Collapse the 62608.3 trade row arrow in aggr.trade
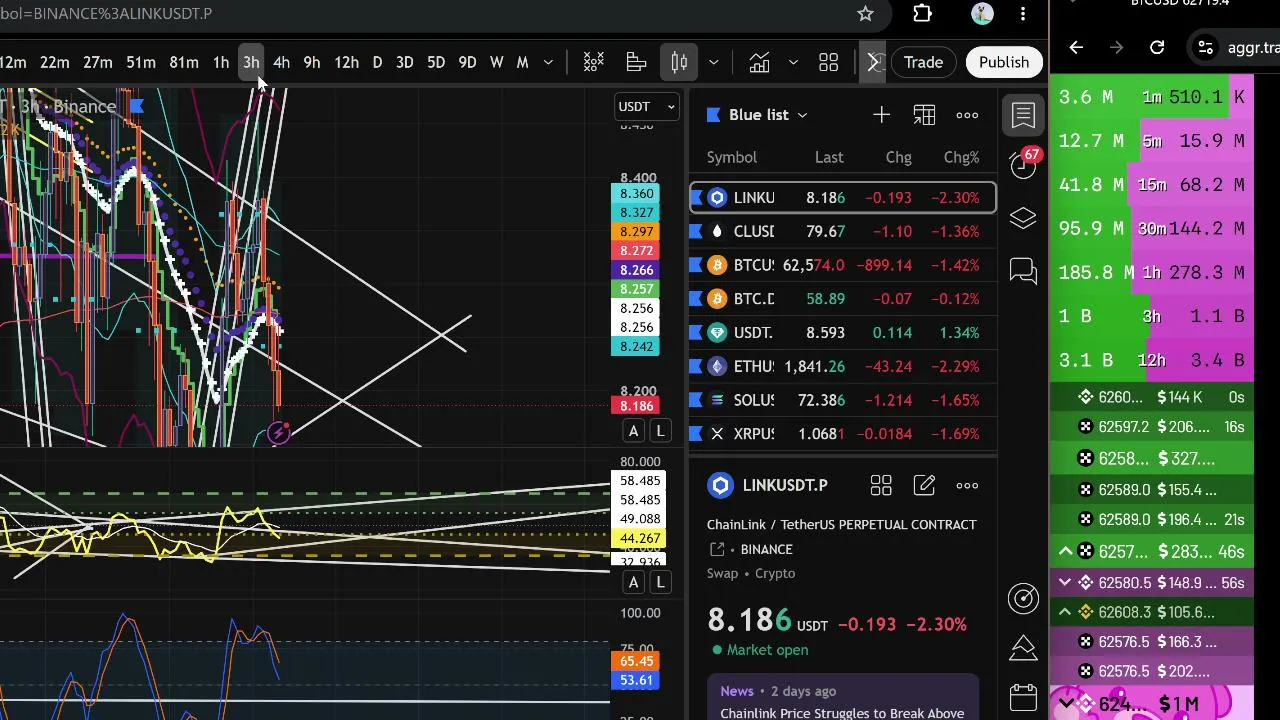 point(1065,612)
